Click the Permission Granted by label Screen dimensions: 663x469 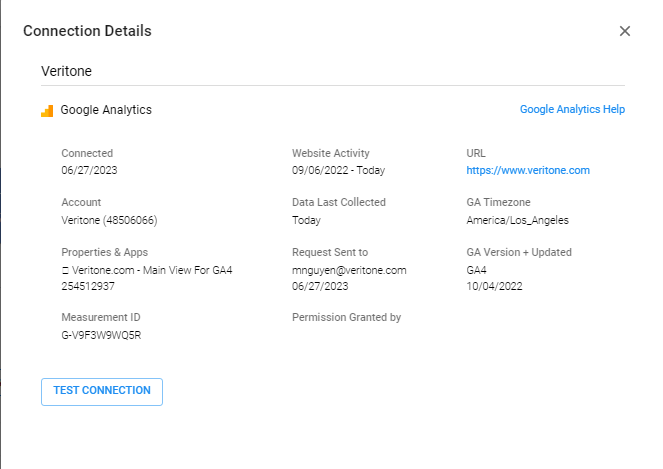346,318
